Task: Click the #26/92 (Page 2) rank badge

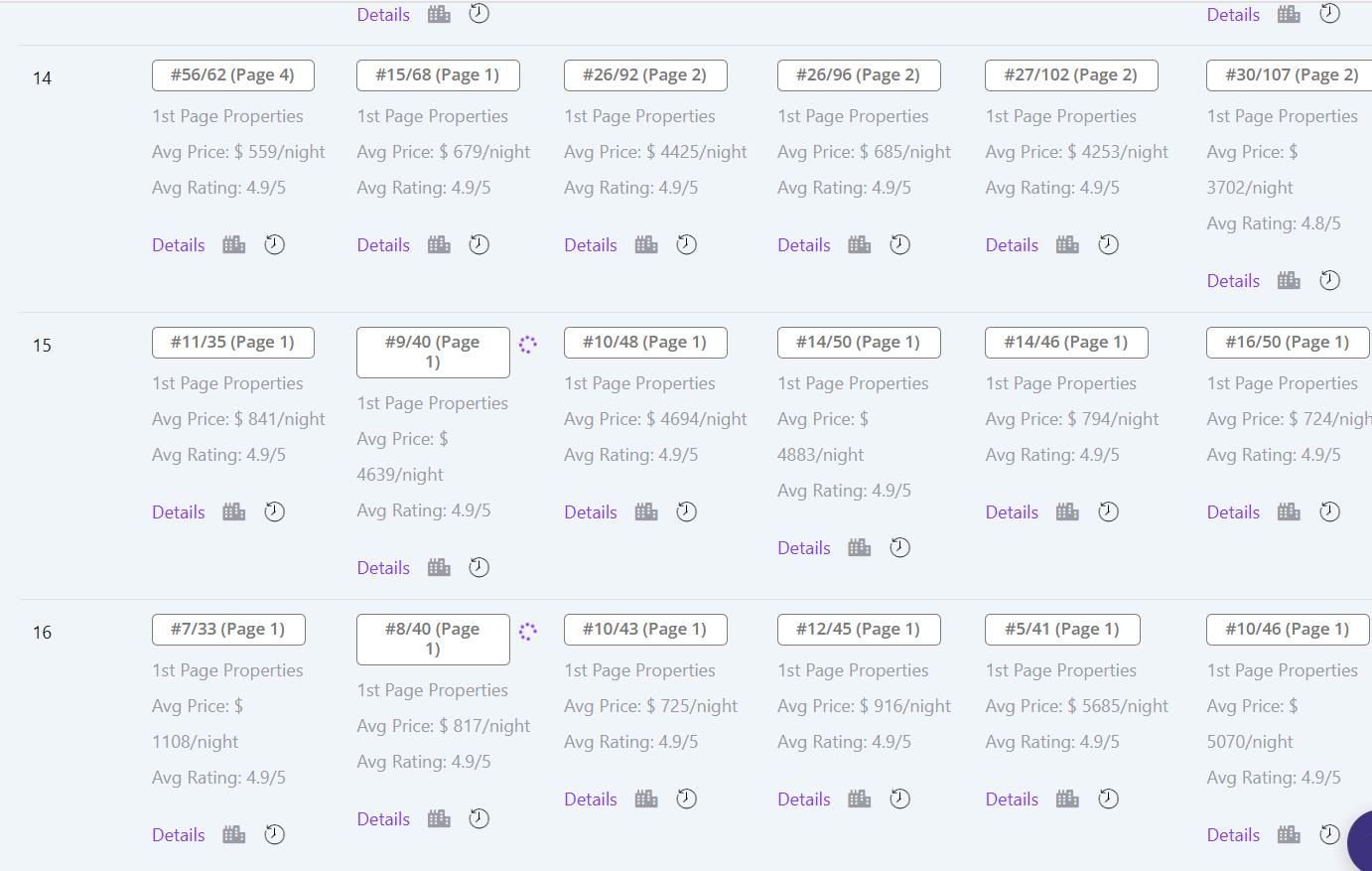Action: pyautogui.click(x=645, y=74)
